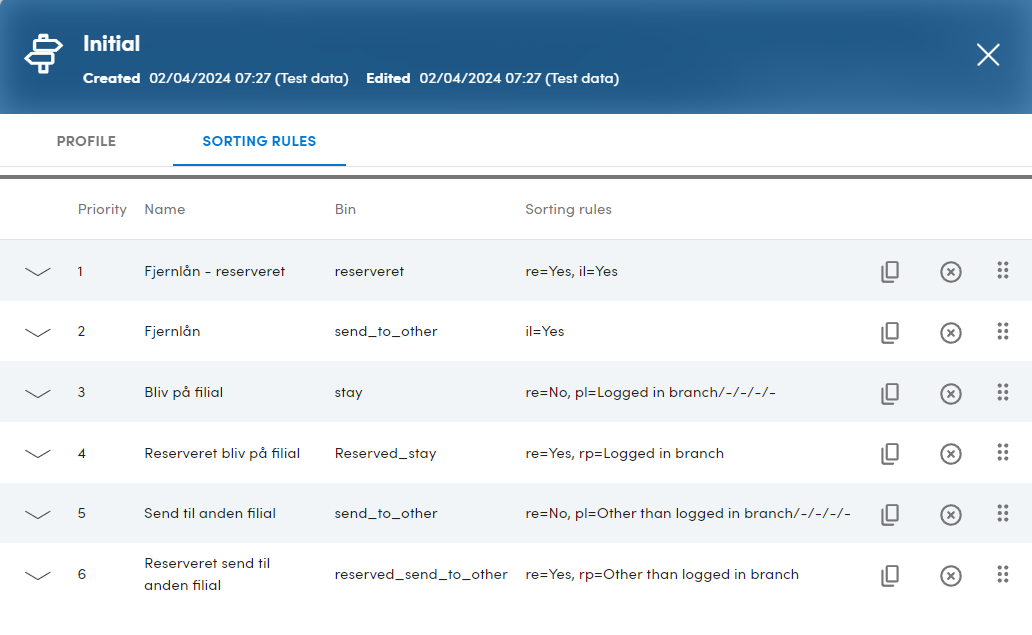The width and height of the screenshot is (1032, 635).
Task: Copy the 'Fjernlån - reserveret' rule
Action: pyautogui.click(x=890, y=272)
